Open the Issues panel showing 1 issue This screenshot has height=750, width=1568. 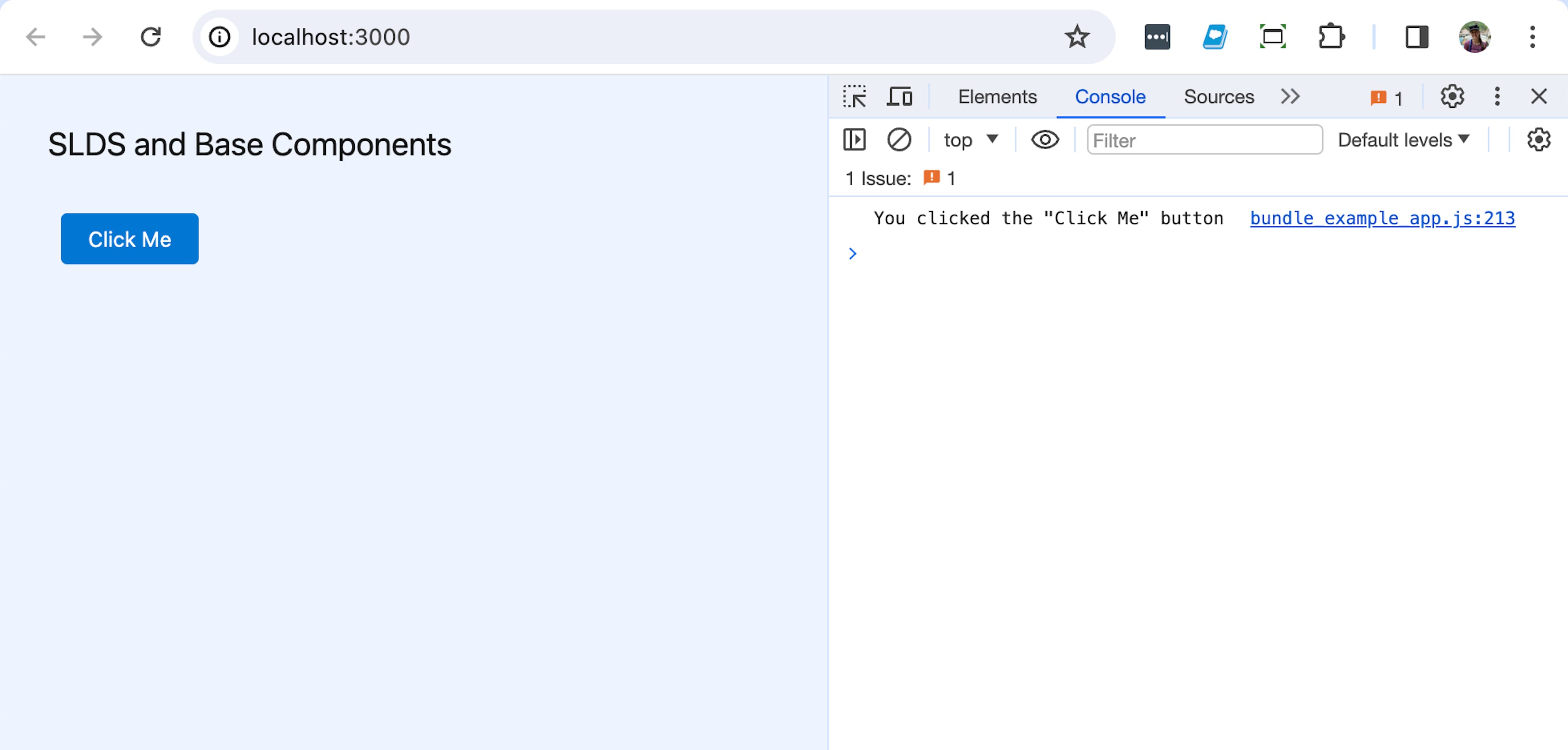pos(1386,97)
